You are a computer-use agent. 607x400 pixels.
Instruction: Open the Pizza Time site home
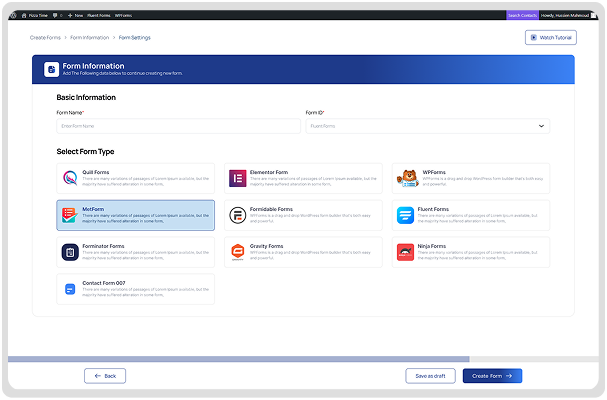[35, 15]
